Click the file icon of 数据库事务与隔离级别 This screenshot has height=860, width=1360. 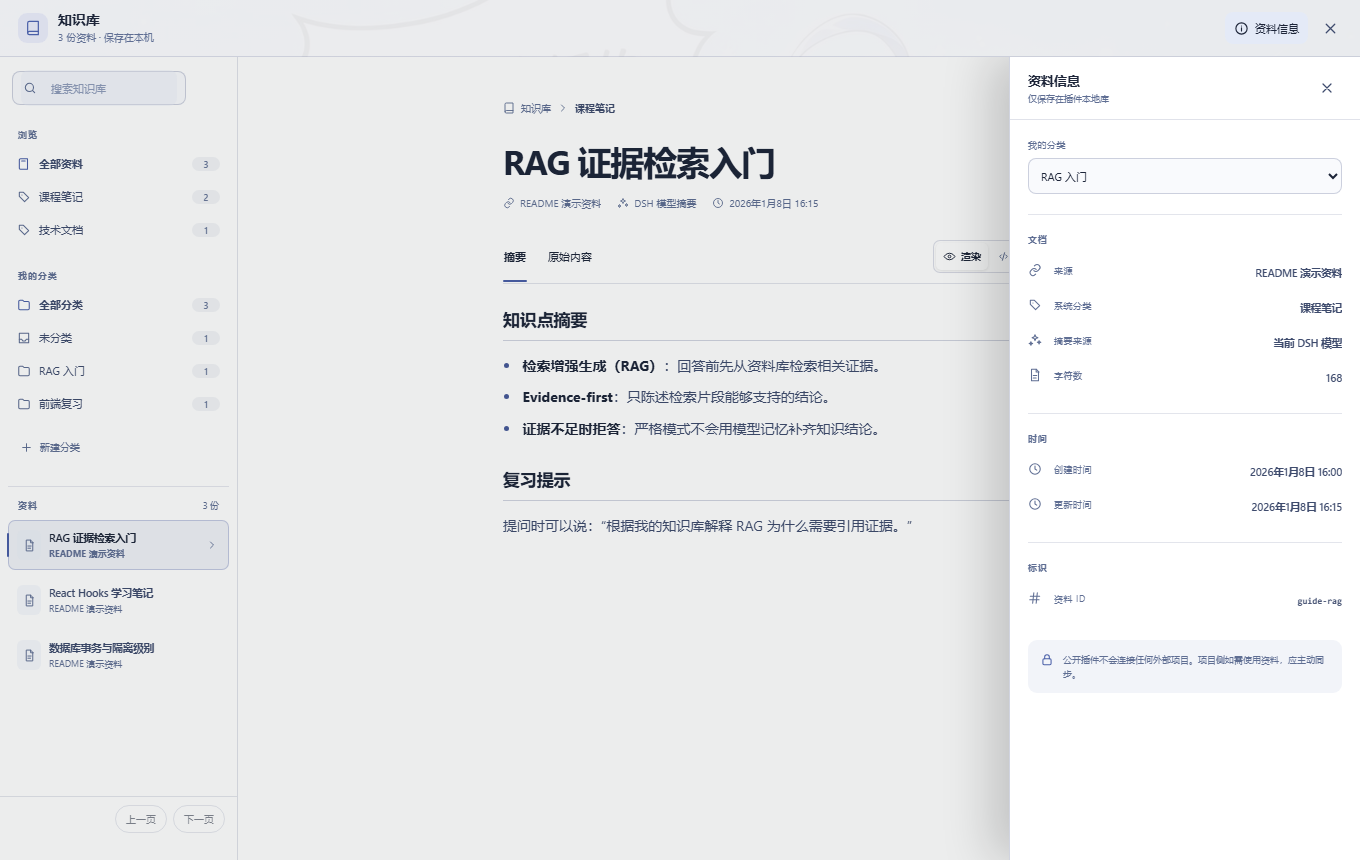[30, 655]
